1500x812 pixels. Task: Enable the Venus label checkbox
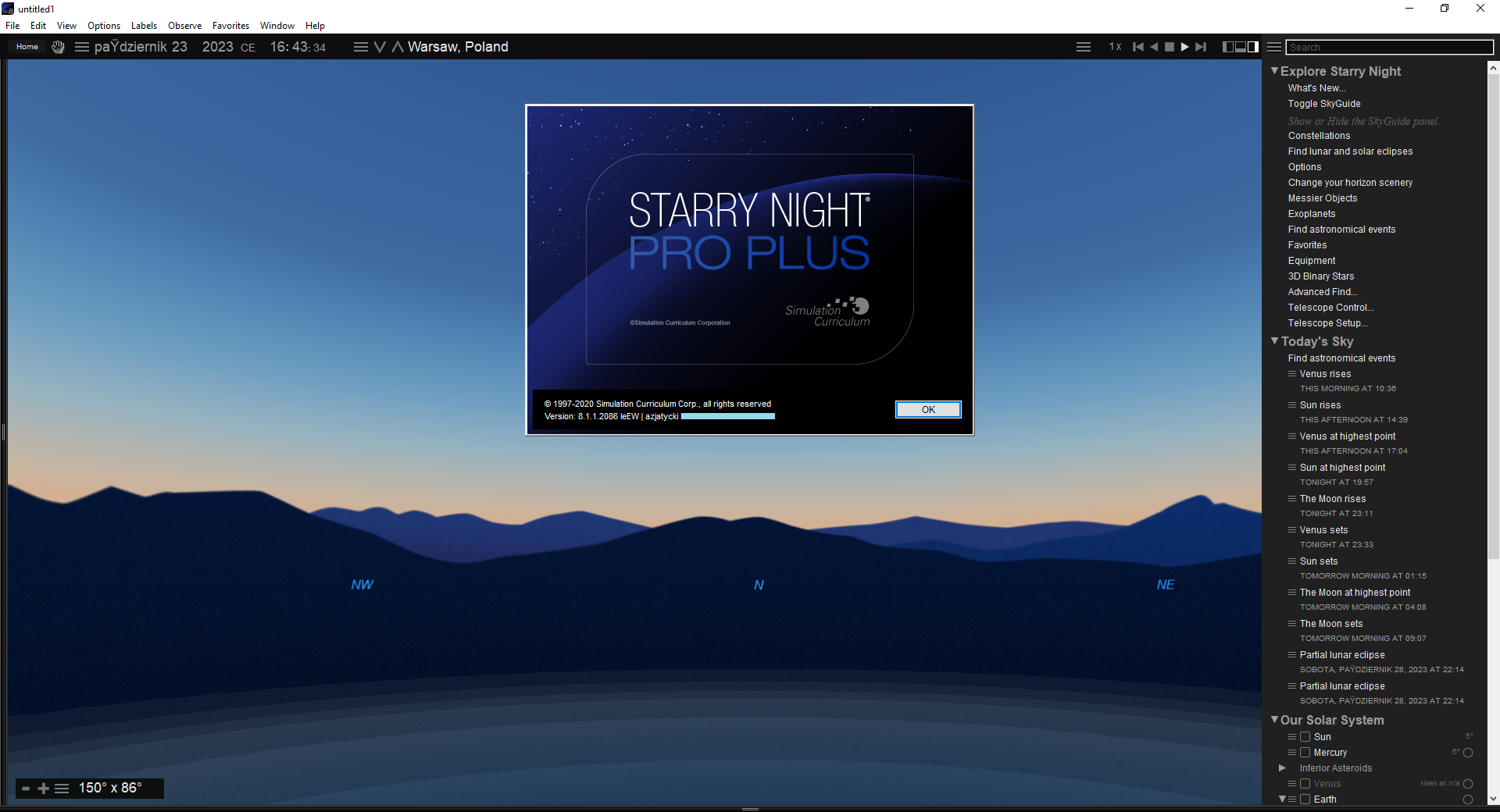coord(1305,784)
